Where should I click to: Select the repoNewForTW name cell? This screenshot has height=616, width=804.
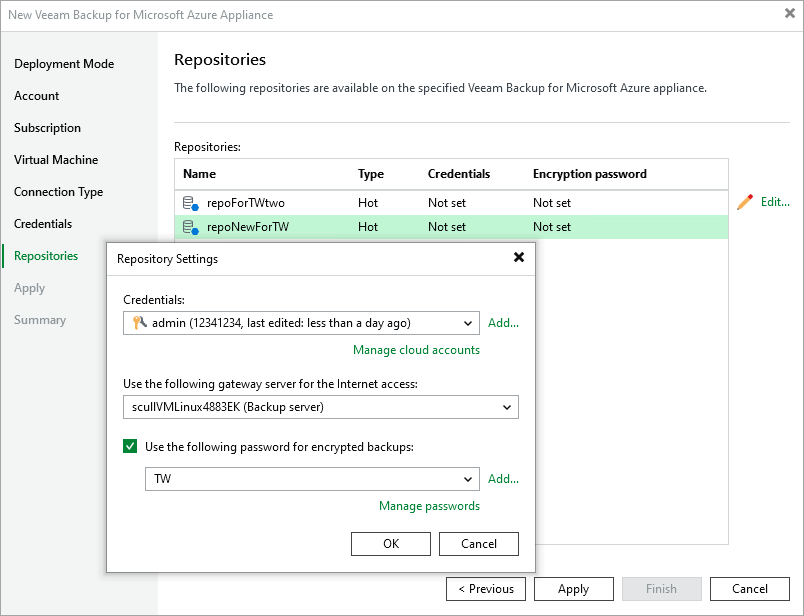(x=248, y=227)
